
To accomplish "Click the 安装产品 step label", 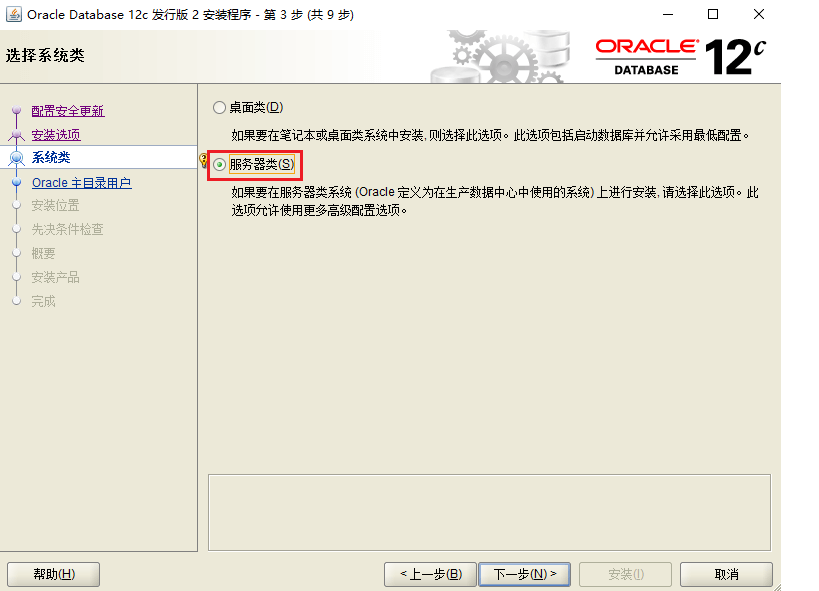I will tap(55, 277).
